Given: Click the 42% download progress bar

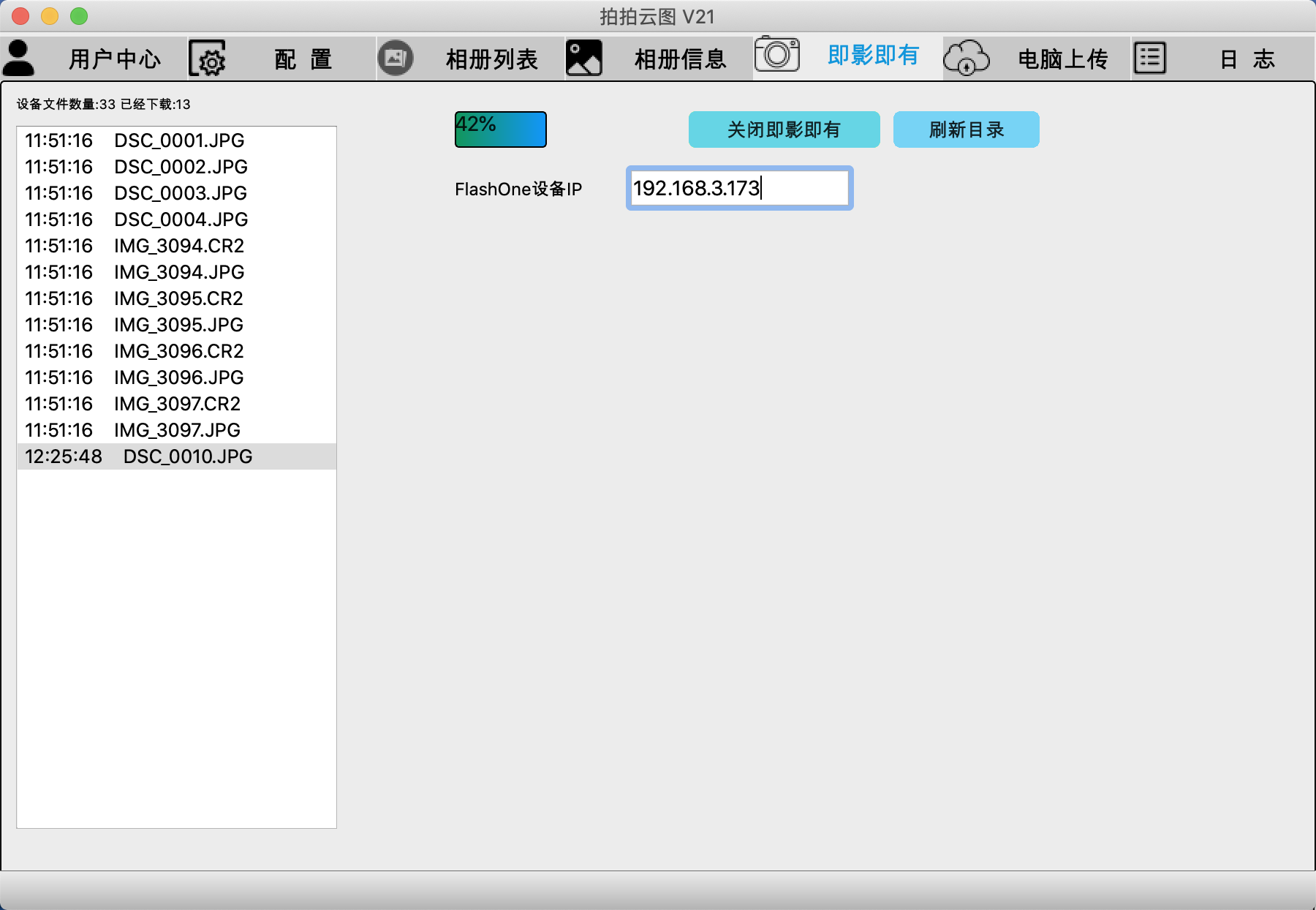Looking at the screenshot, I should 501,129.
